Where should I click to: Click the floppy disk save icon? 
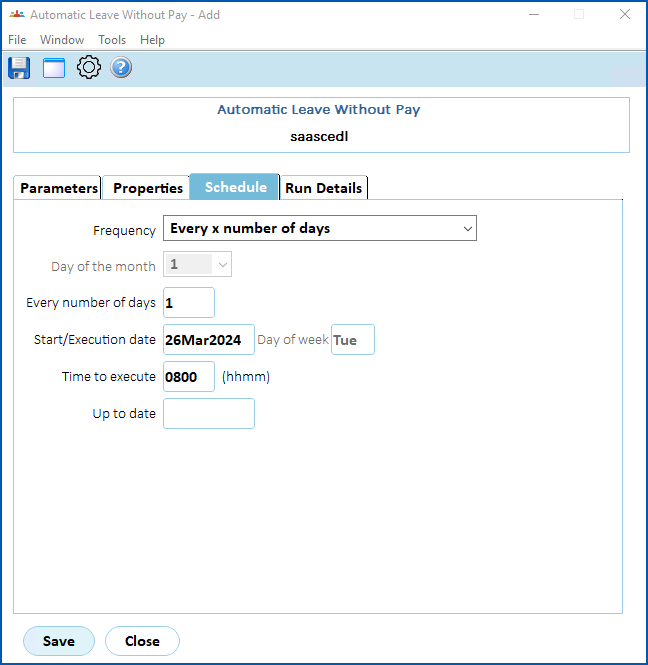[x=19, y=68]
